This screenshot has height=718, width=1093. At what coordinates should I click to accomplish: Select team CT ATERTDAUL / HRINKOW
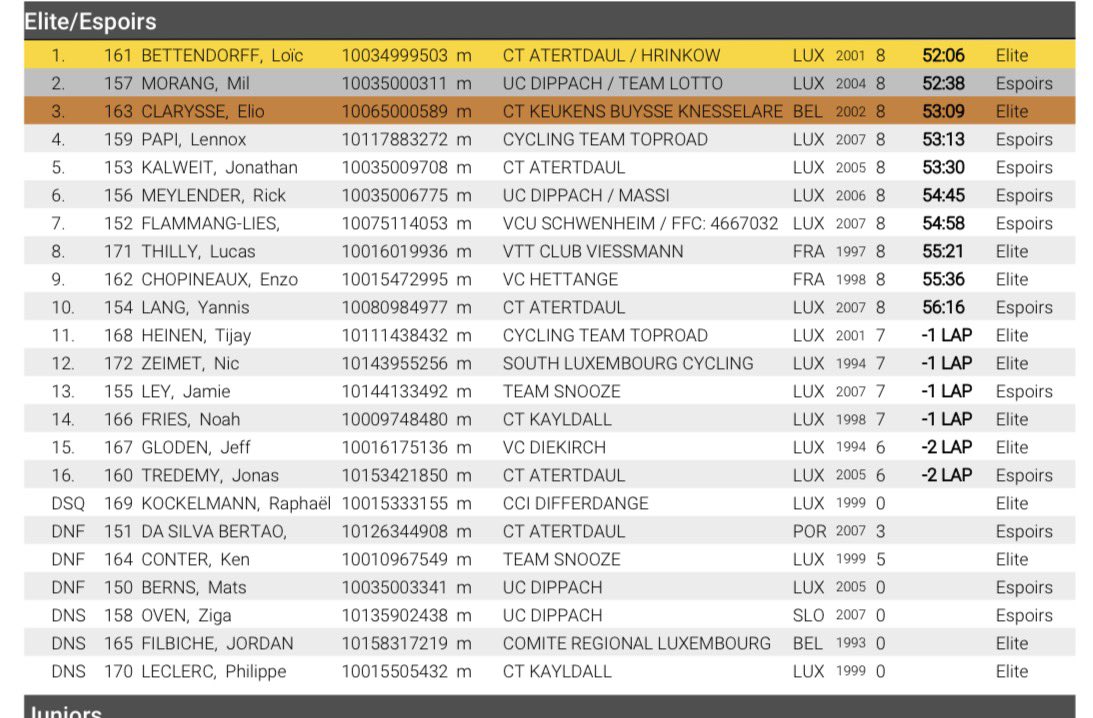pyautogui.click(x=611, y=55)
